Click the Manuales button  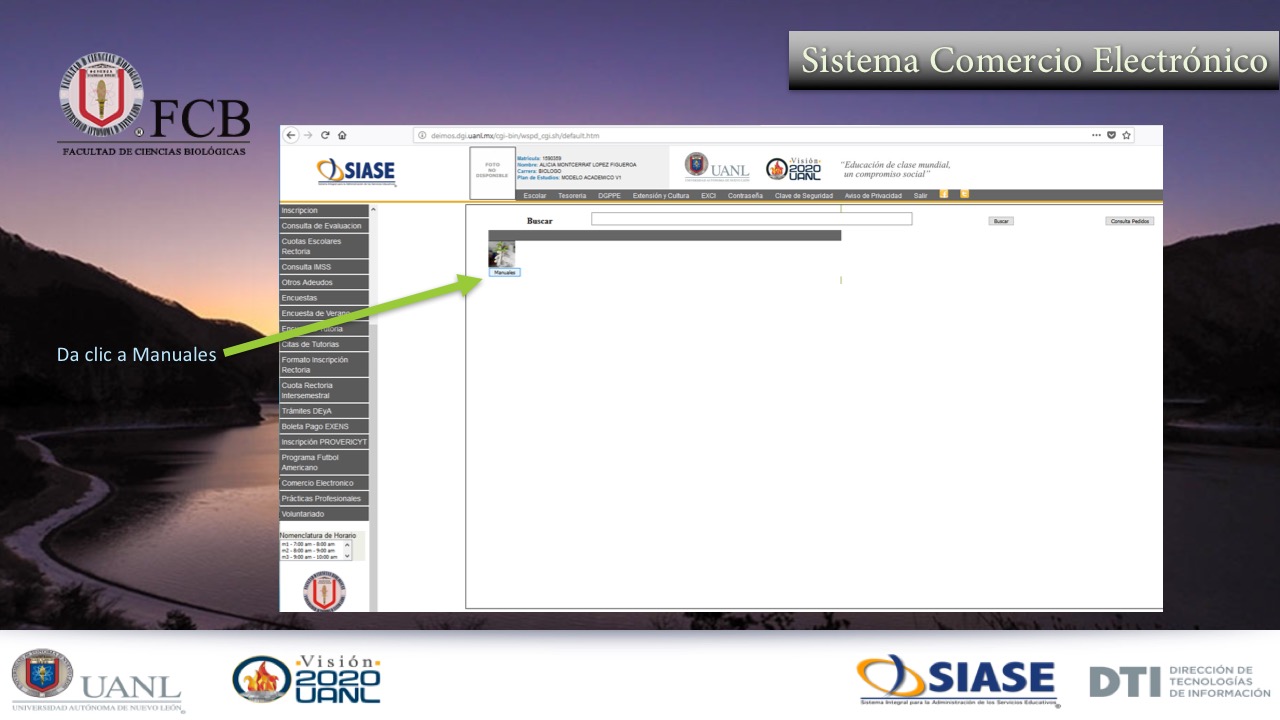point(505,272)
